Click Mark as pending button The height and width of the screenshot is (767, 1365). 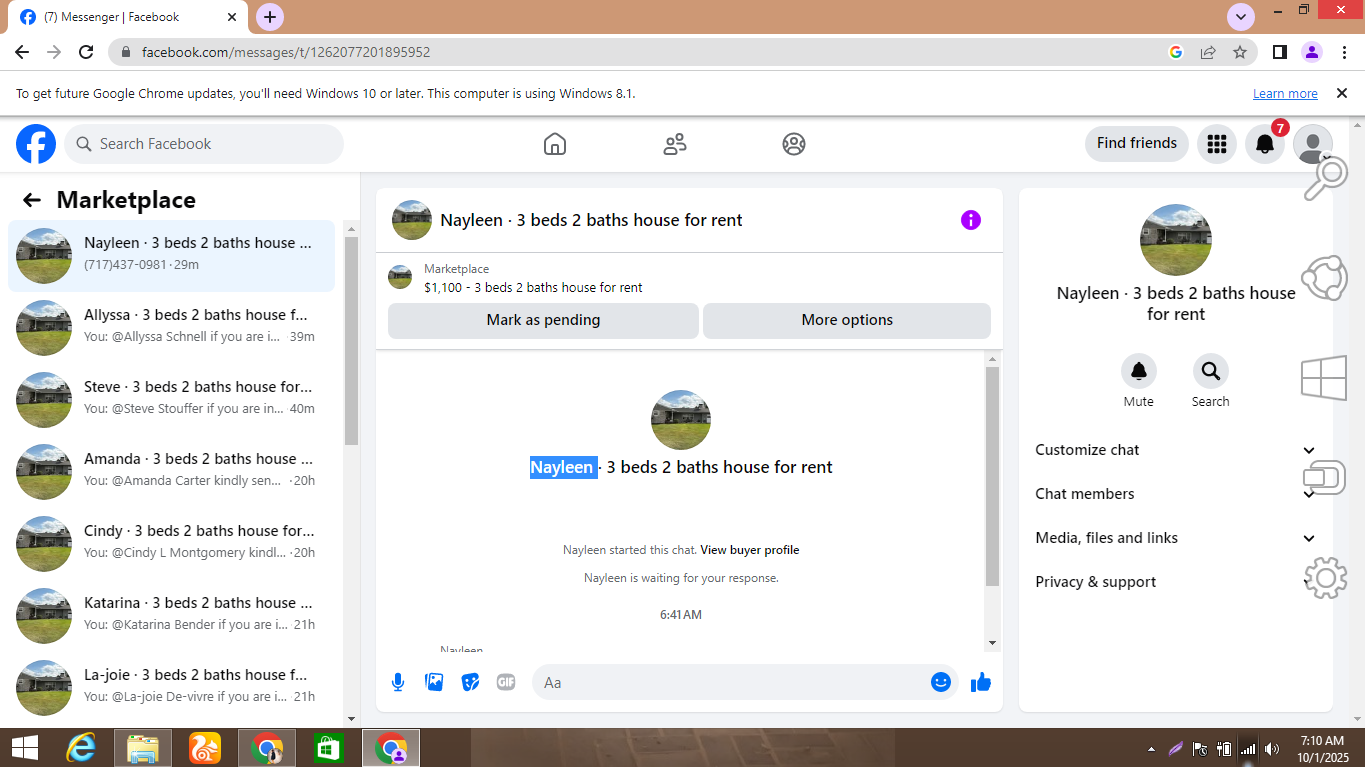pyautogui.click(x=543, y=320)
